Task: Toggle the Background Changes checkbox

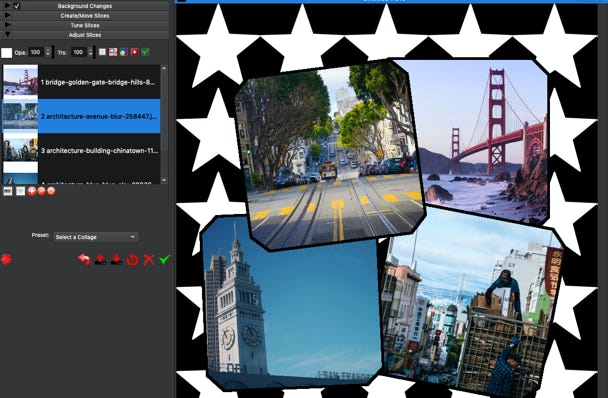Action: coord(17,6)
